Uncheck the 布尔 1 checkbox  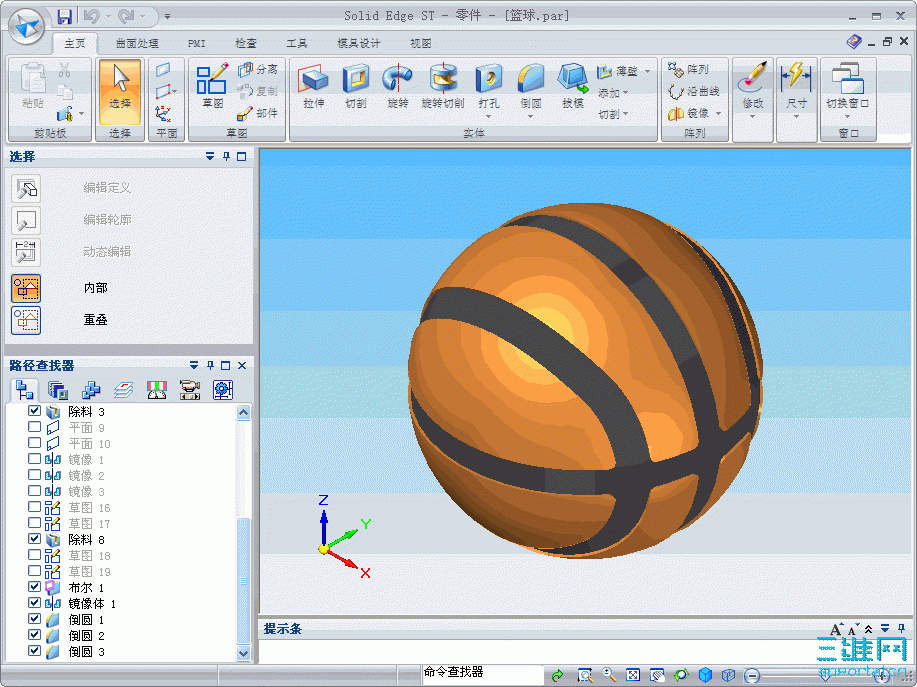point(35,586)
